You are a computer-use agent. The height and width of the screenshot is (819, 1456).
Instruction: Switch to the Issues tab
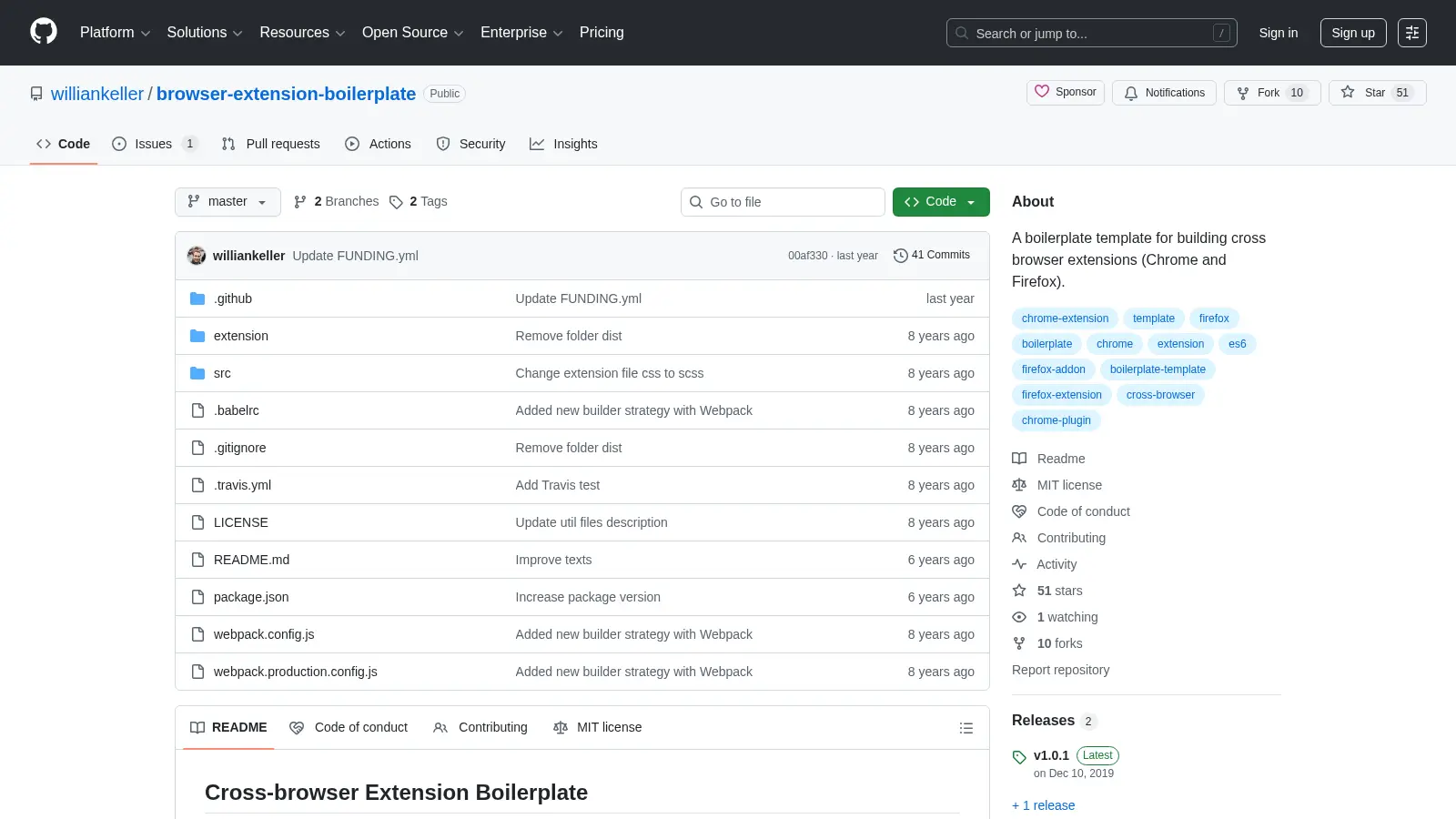coord(154,144)
